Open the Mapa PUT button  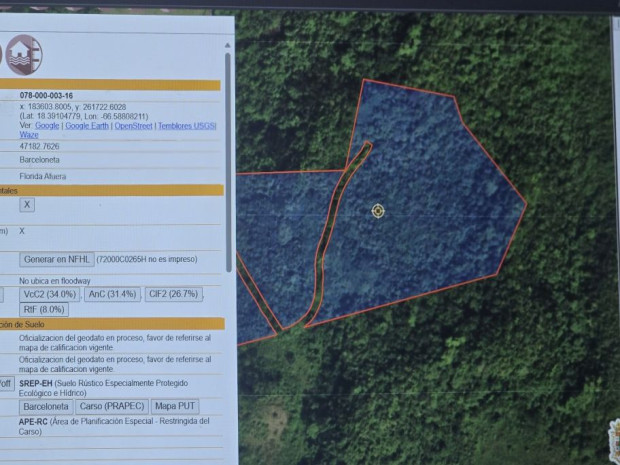click(x=175, y=407)
